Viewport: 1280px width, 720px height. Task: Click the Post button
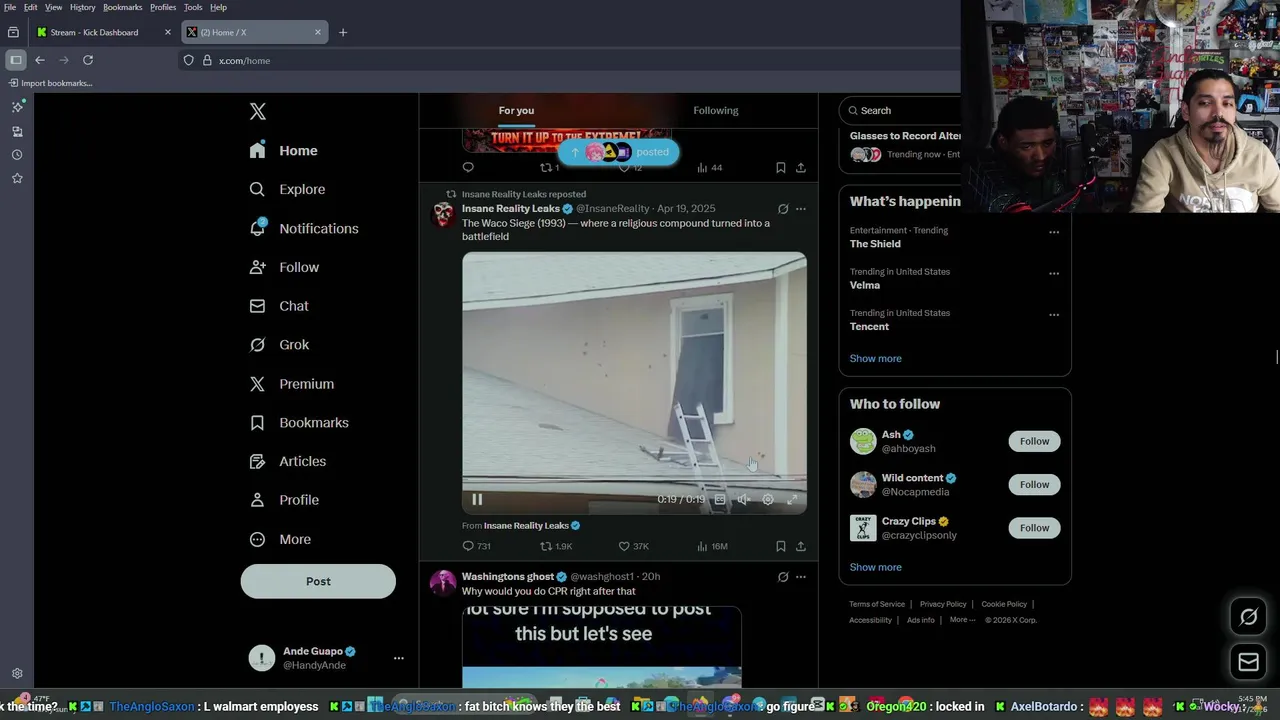point(318,581)
